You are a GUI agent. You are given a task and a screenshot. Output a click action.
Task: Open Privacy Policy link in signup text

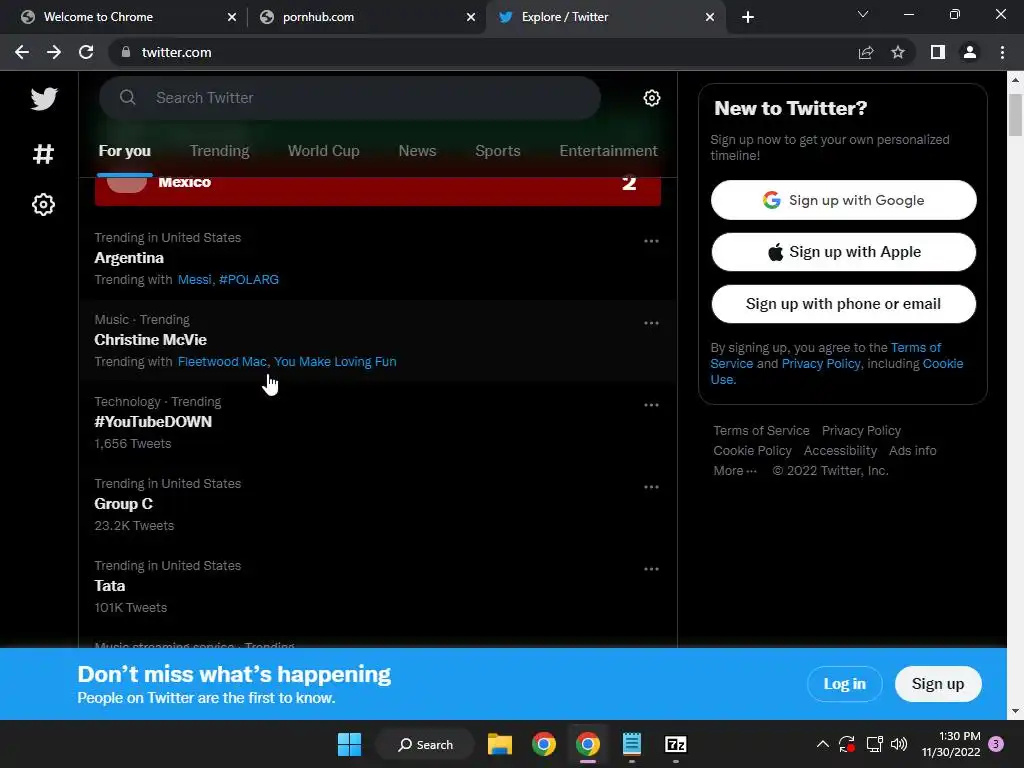click(x=821, y=364)
